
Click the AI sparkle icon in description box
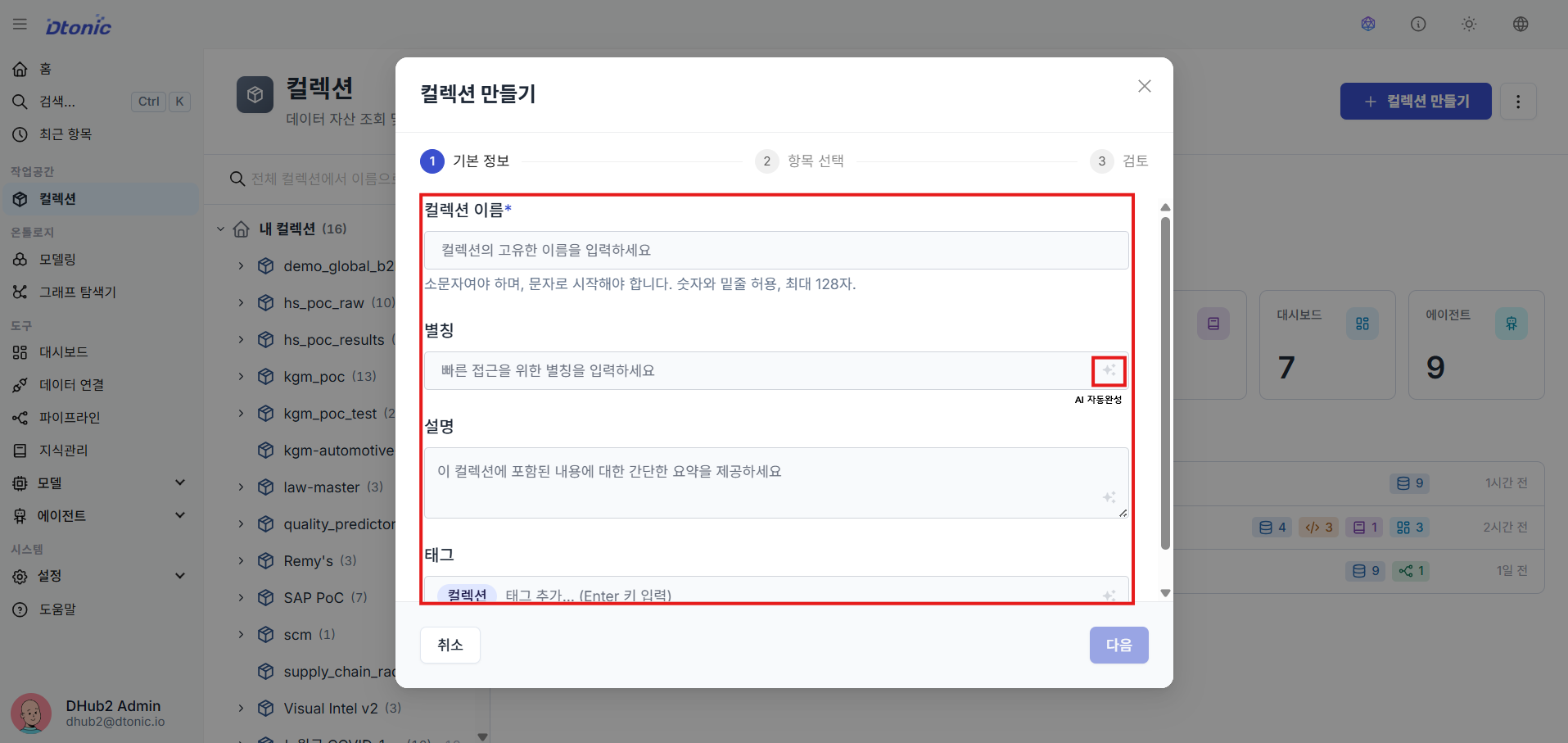[1109, 497]
